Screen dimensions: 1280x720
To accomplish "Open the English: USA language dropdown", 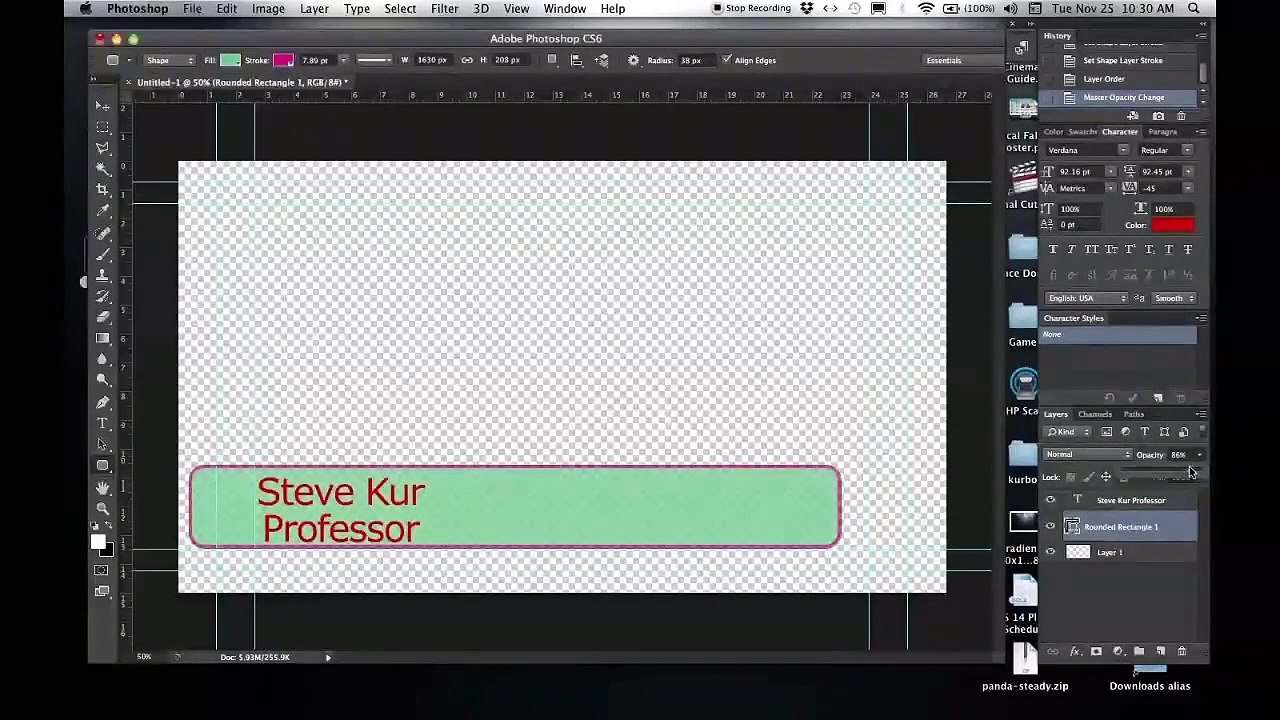I will [x=1087, y=298].
